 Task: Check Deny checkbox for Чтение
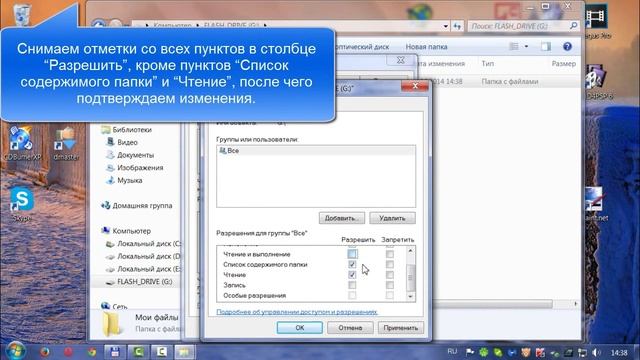coord(390,275)
